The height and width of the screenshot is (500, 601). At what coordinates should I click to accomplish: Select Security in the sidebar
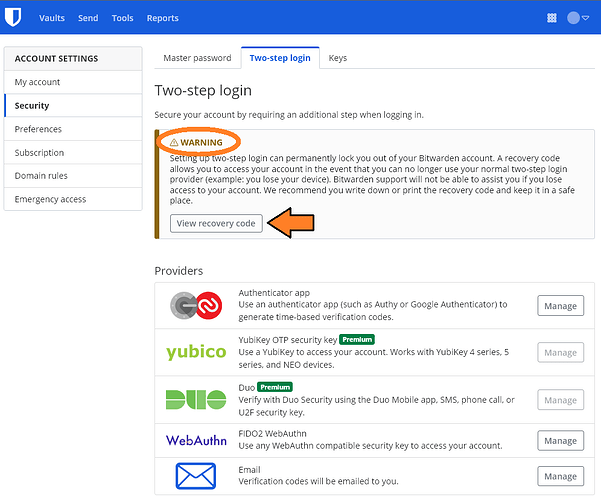point(73,105)
